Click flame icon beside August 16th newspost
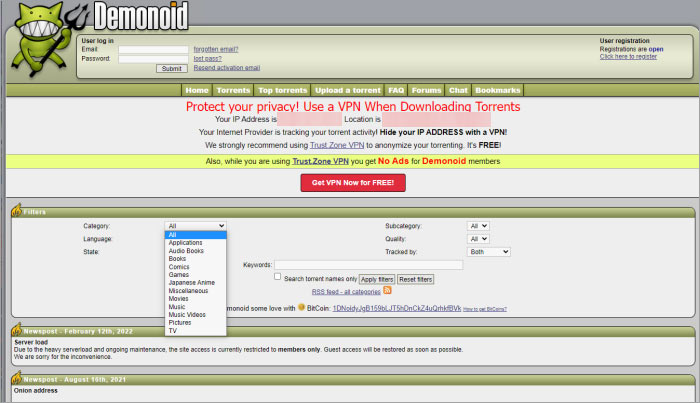This screenshot has width=700, height=403. click(x=17, y=378)
